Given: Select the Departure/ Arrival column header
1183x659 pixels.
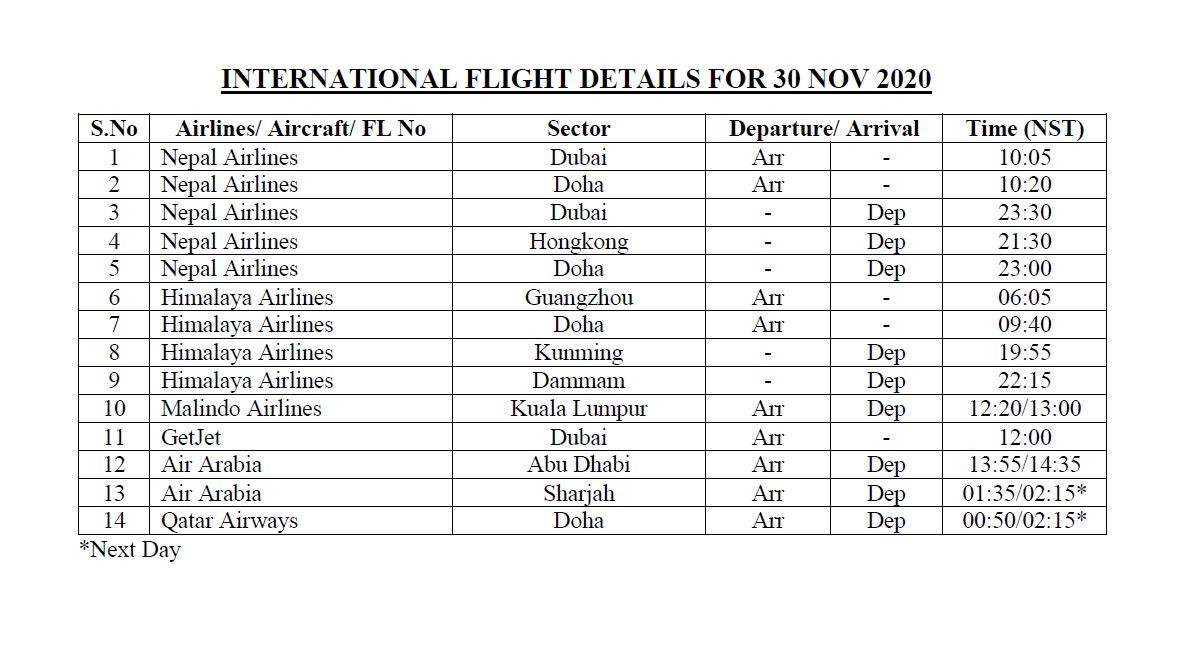Looking at the screenshot, I should point(823,129).
